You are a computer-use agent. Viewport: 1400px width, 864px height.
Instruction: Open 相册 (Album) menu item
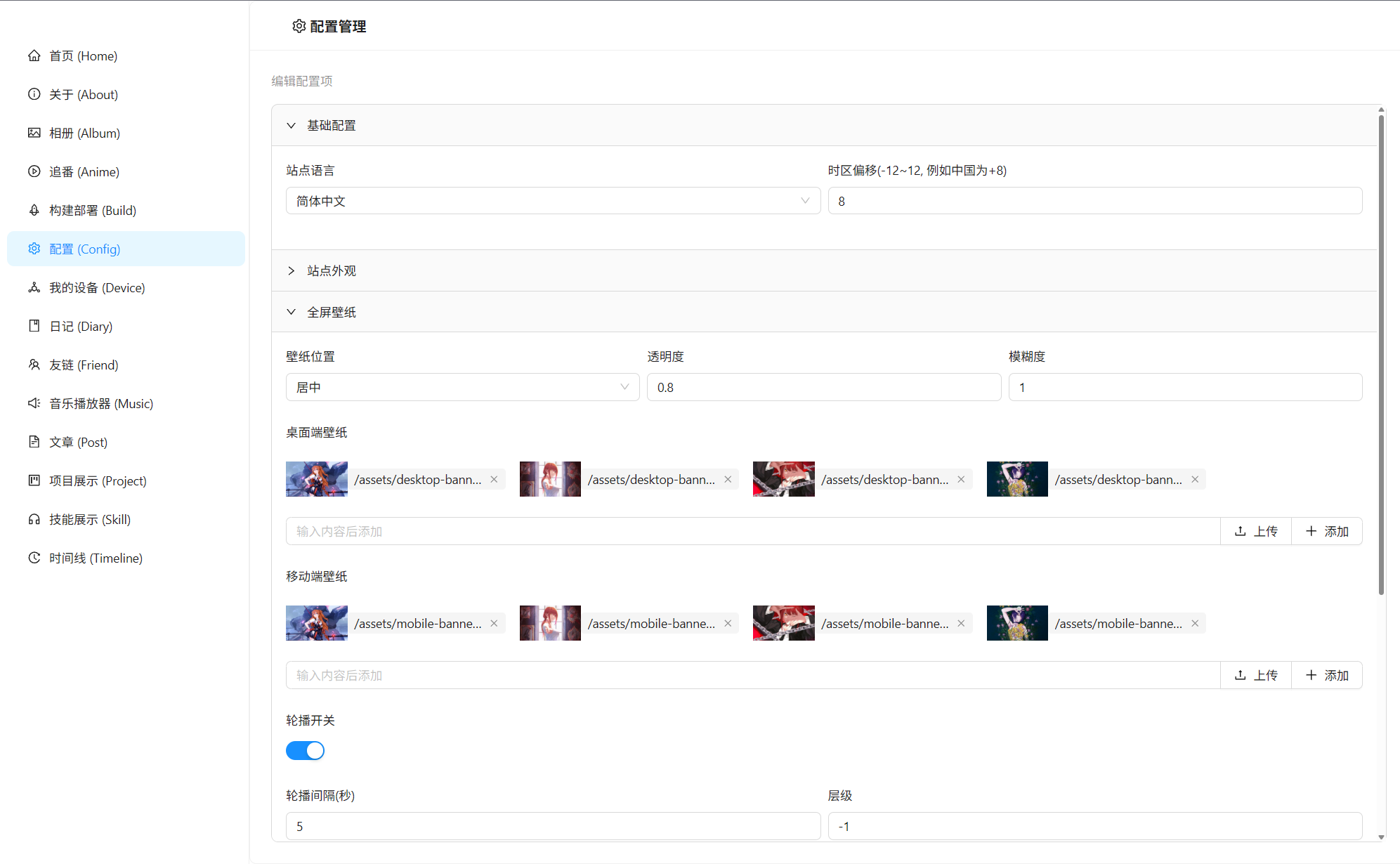(126, 133)
